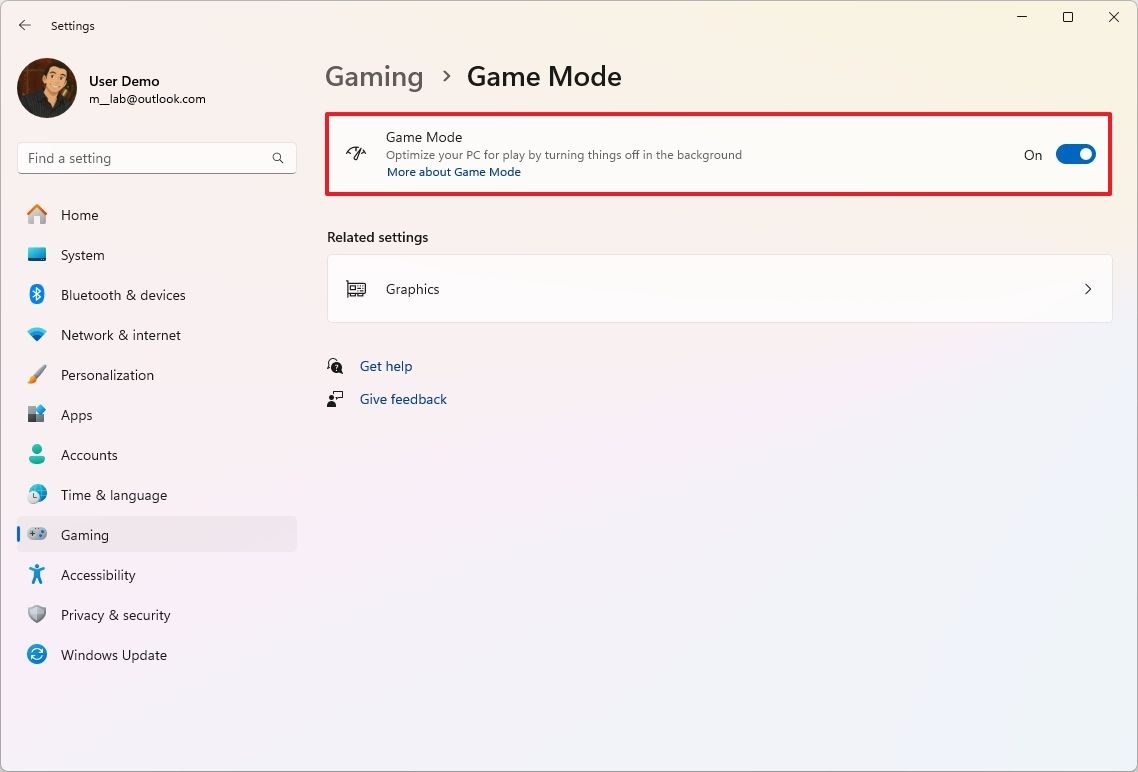The width and height of the screenshot is (1138, 772).
Task: Click the Accessibility person icon
Action: pos(37,575)
